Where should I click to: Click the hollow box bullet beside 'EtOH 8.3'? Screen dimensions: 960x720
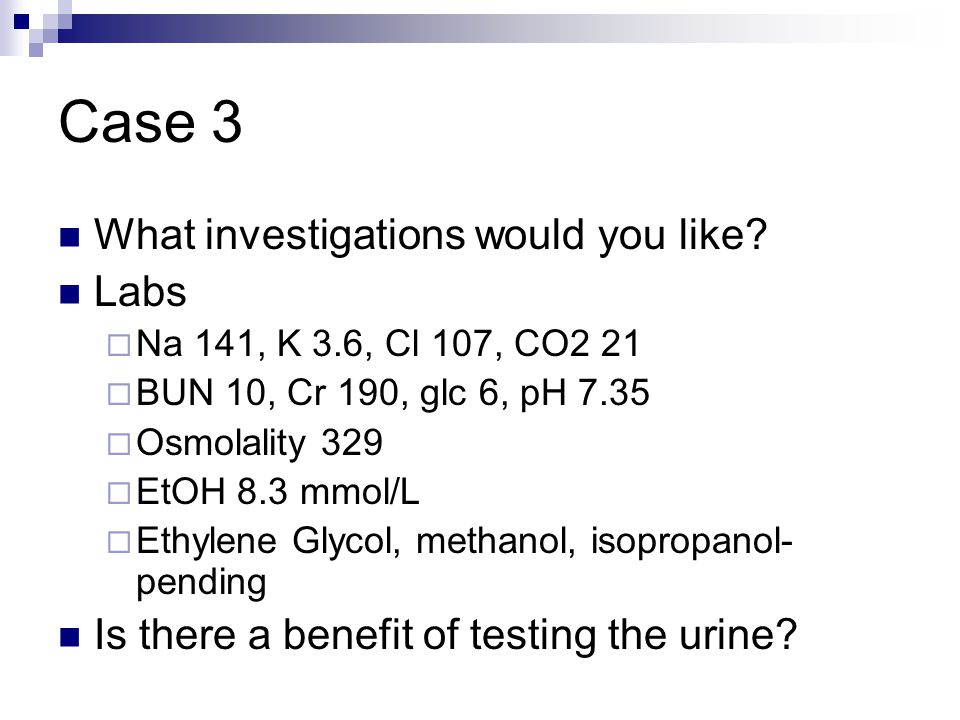(x=119, y=493)
